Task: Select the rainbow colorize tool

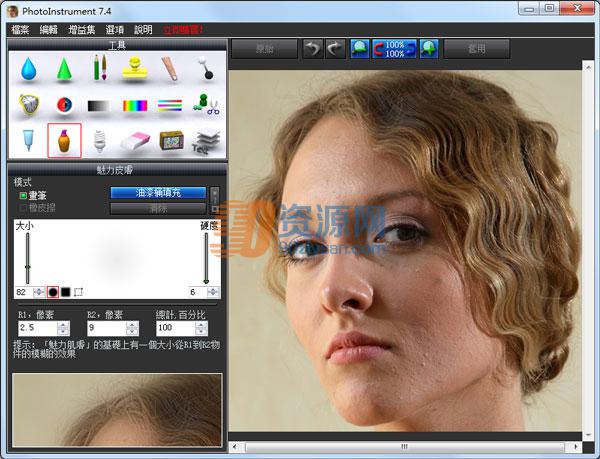Action: [x=135, y=106]
